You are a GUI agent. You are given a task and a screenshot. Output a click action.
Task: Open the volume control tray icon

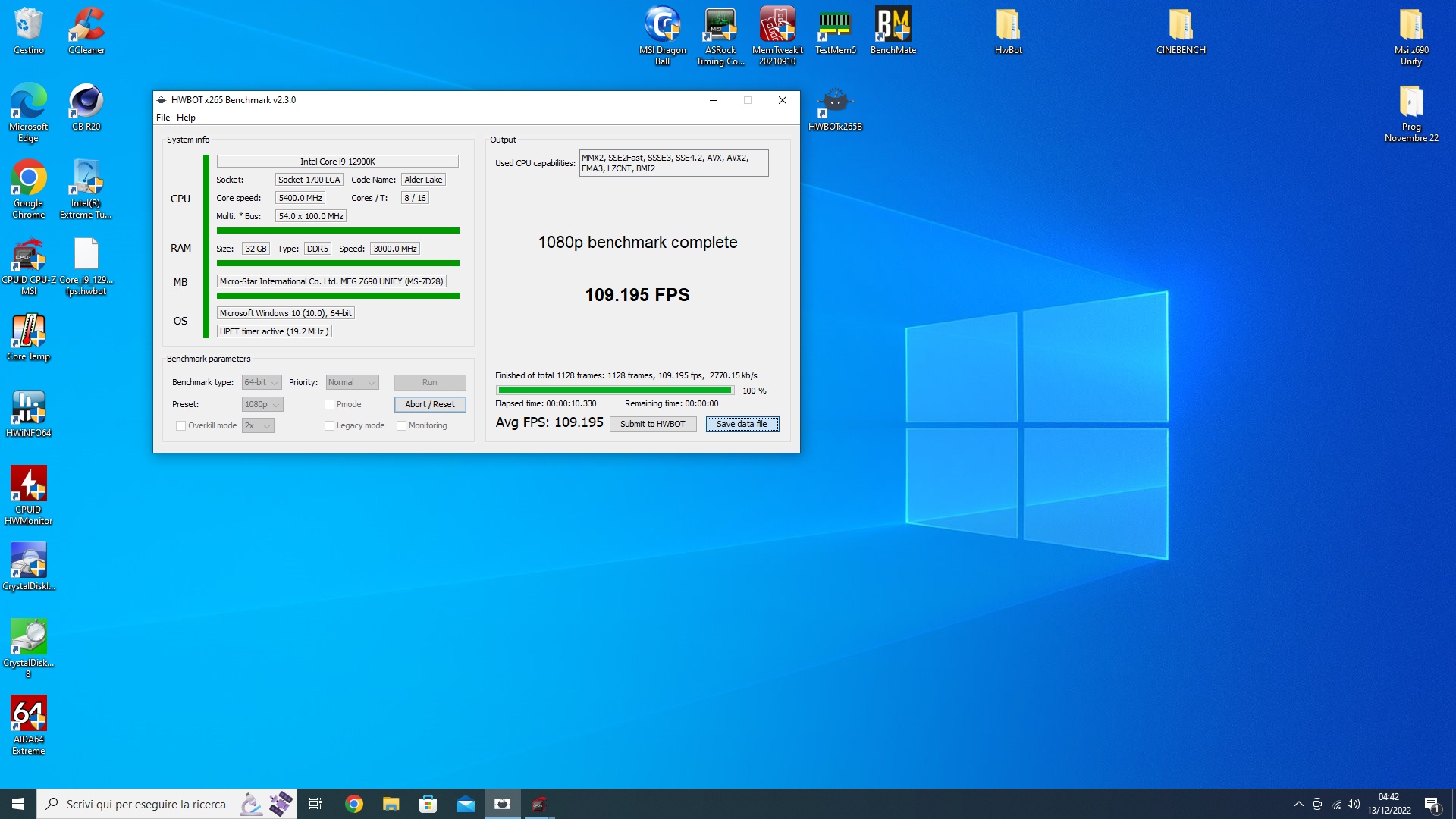[x=1354, y=805]
